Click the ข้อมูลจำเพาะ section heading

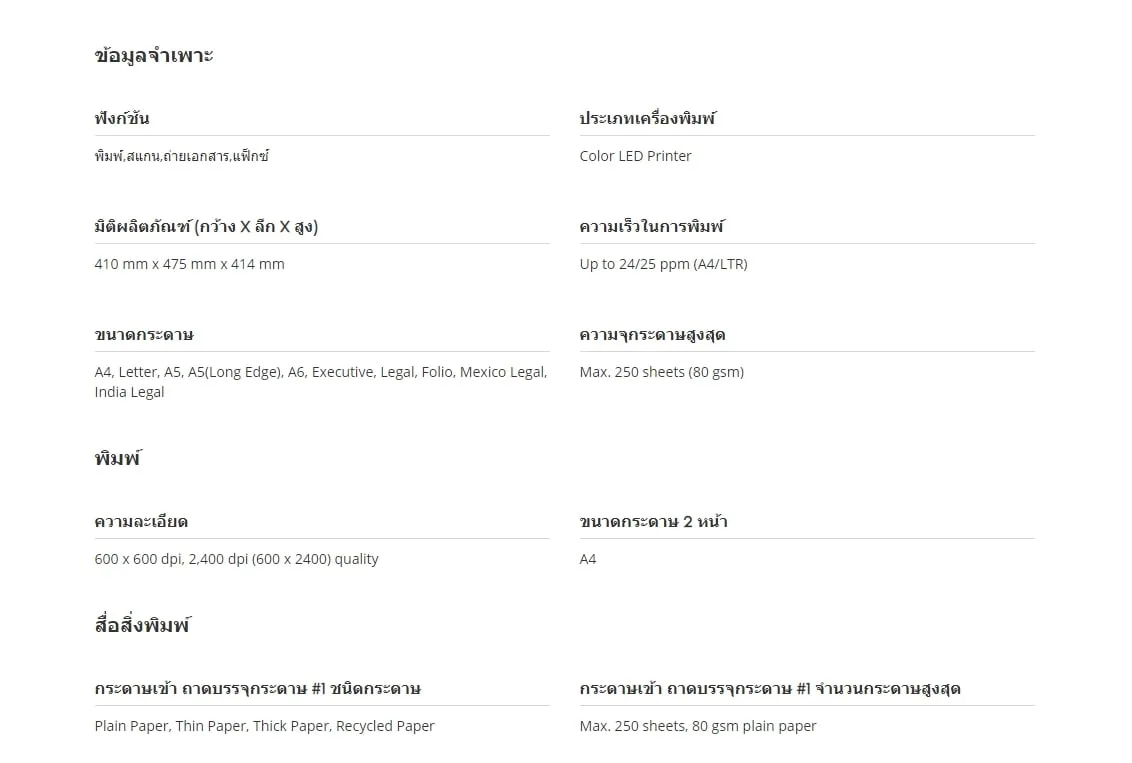(154, 56)
